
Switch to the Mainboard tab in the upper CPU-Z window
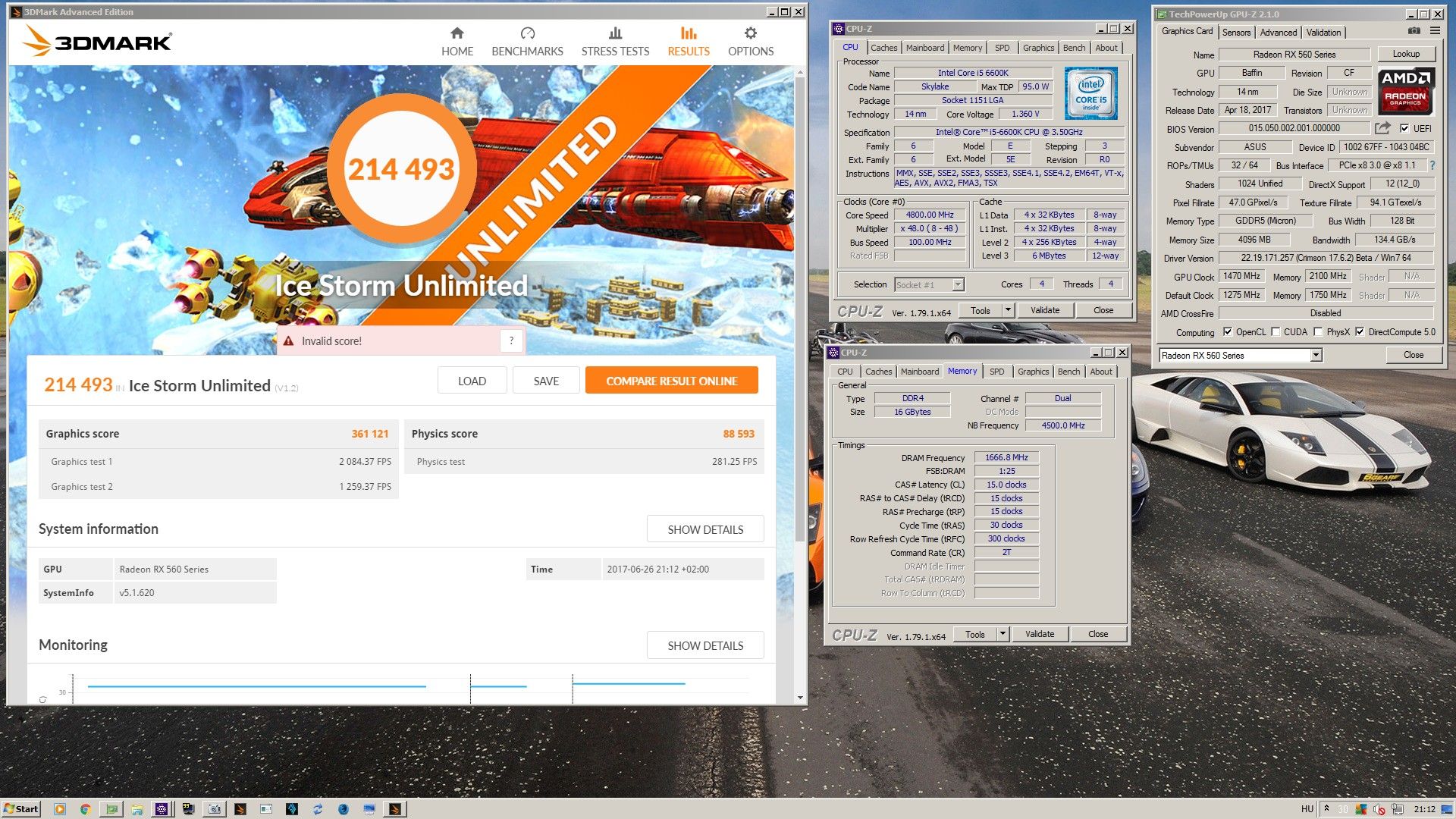pos(925,48)
